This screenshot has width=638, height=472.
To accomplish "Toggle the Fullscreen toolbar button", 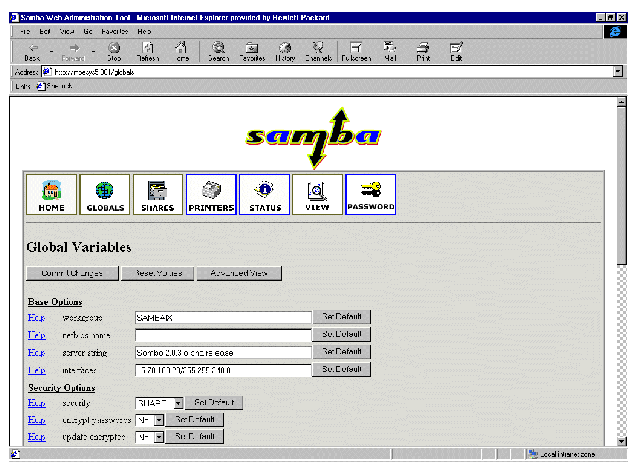I will pos(356,52).
